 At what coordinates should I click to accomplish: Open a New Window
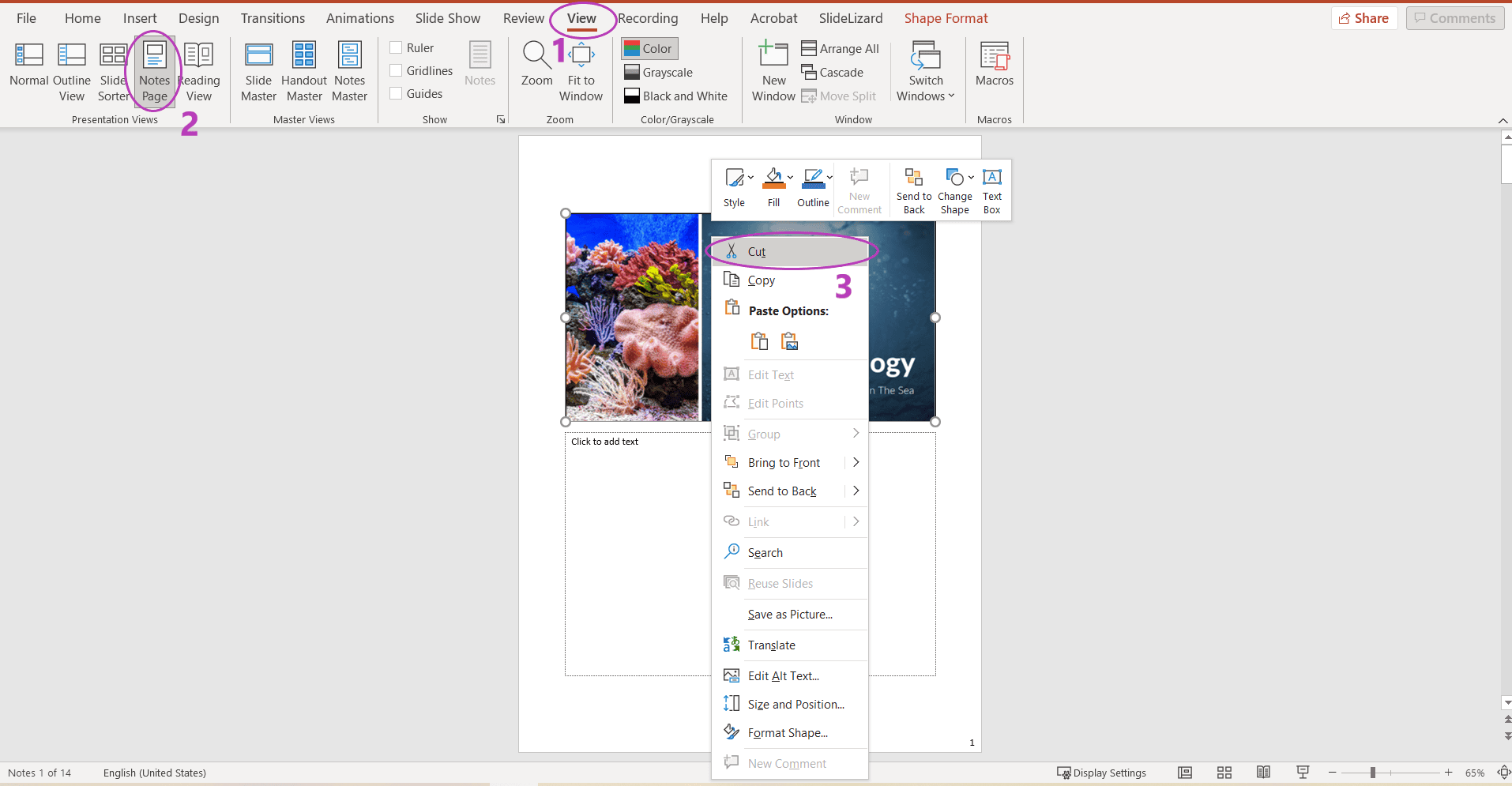coord(773,71)
